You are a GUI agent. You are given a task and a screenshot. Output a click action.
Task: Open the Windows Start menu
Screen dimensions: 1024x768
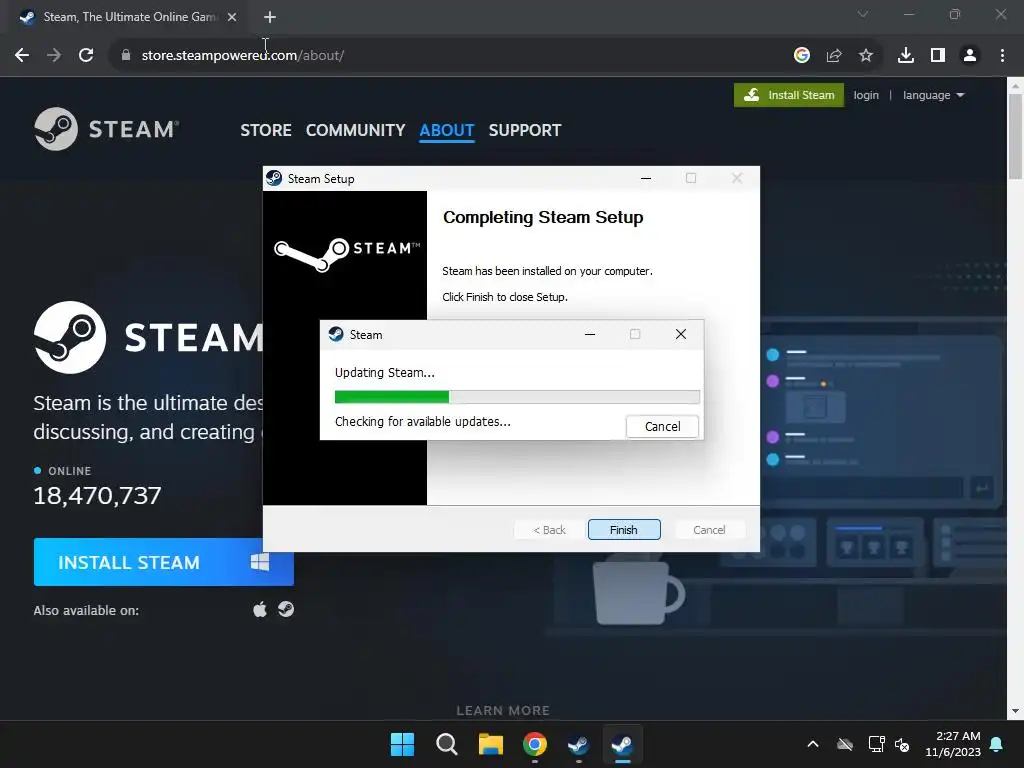pyautogui.click(x=402, y=744)
